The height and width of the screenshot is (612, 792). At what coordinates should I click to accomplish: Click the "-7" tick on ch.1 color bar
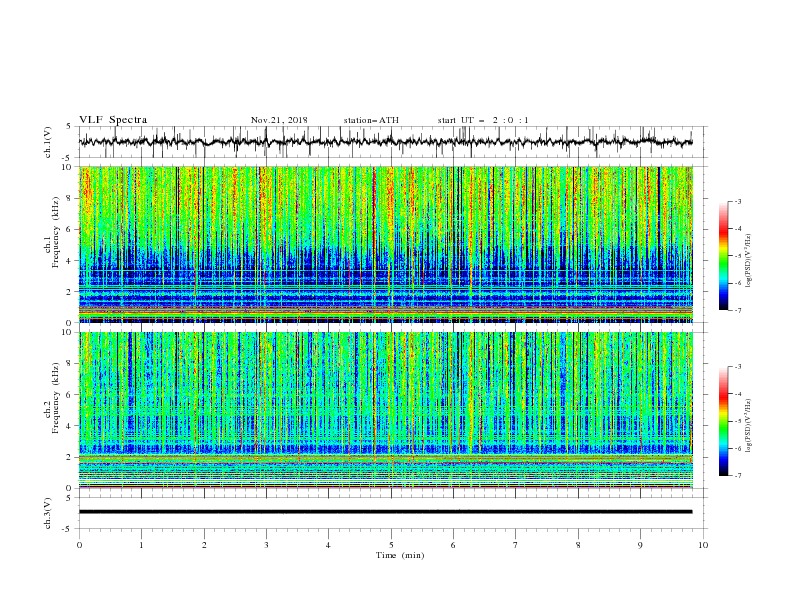[x=738, y=310]
